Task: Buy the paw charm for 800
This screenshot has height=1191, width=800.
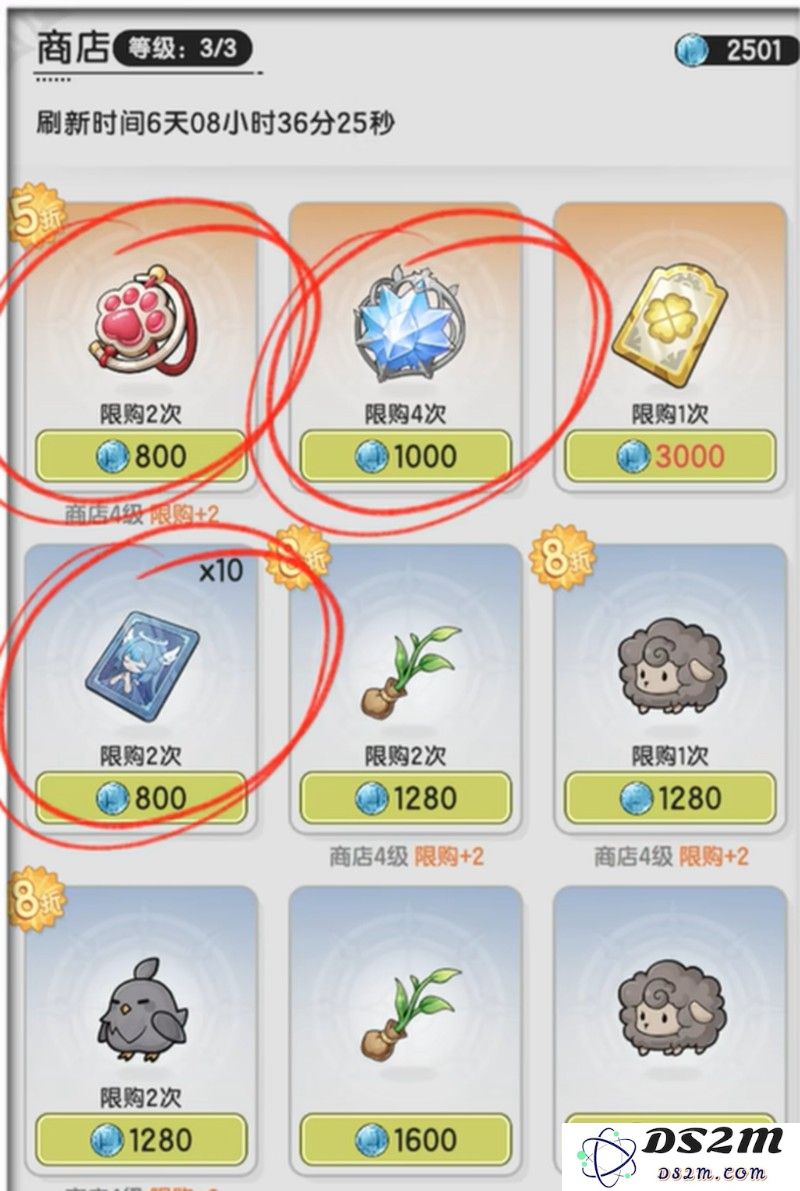Action: pos(141,456)
